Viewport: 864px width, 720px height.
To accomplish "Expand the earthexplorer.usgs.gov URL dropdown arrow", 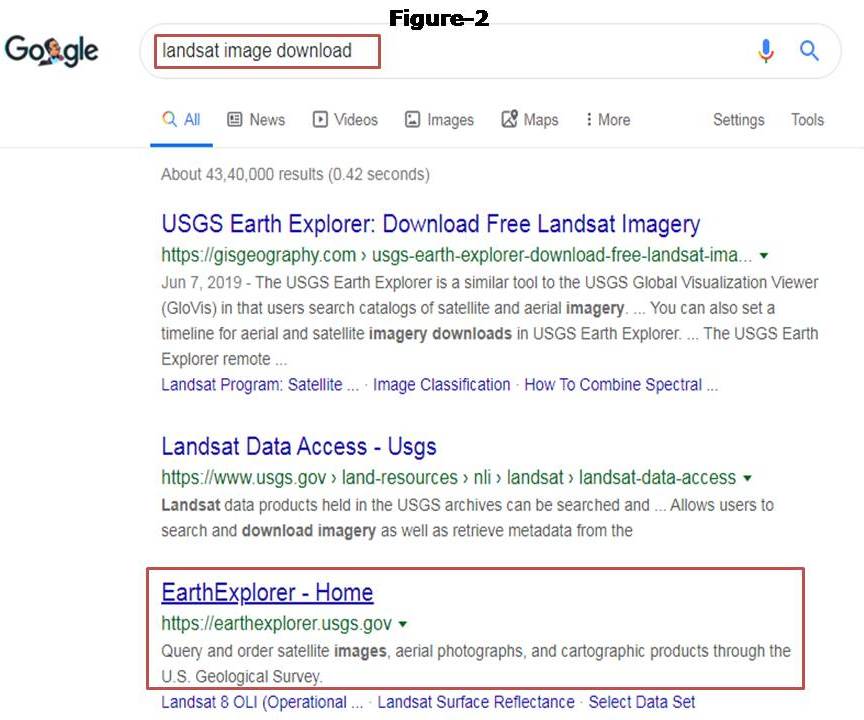I will (403, 624).
